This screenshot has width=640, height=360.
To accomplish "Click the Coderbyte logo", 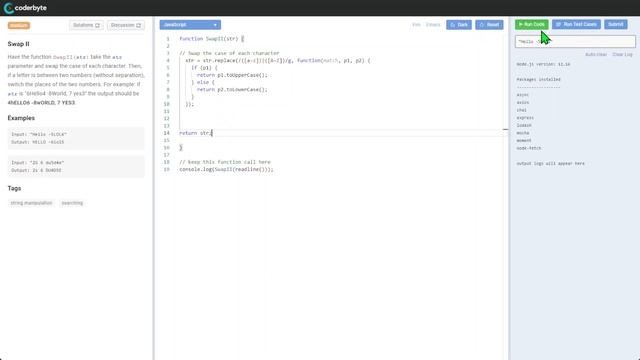I will (25, 8).
